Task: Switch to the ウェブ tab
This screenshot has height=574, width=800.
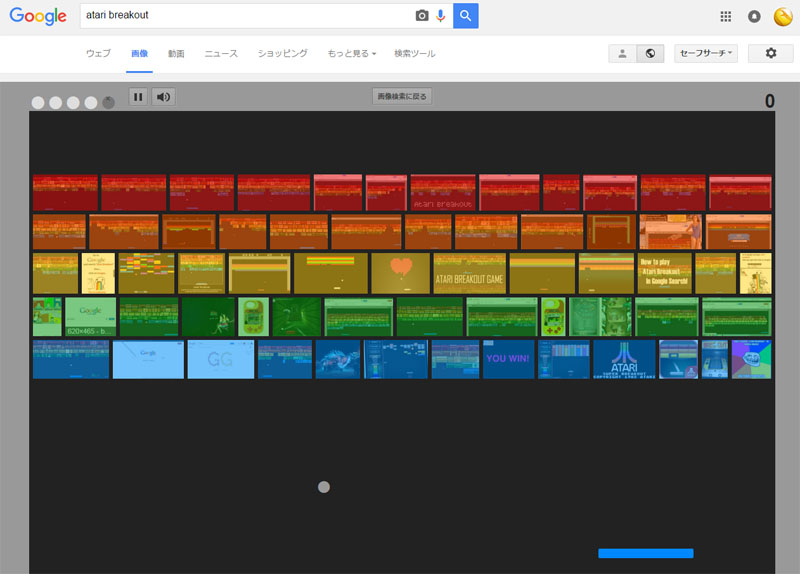Action: [98, 54]
